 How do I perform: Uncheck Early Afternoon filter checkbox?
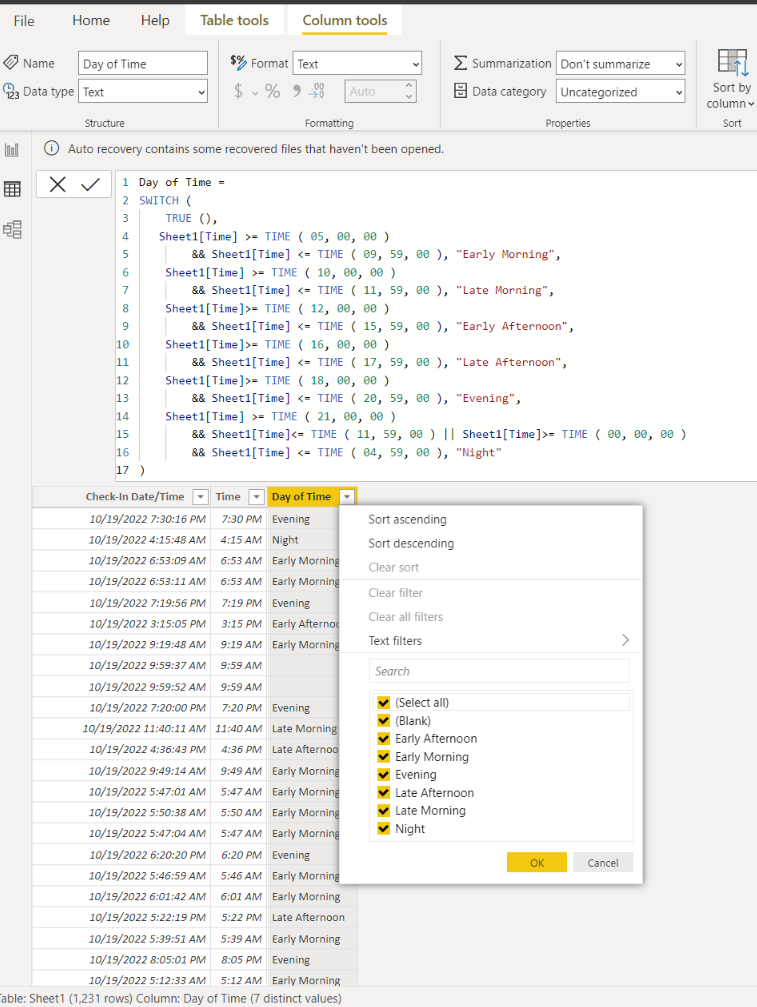click(384, 739)
